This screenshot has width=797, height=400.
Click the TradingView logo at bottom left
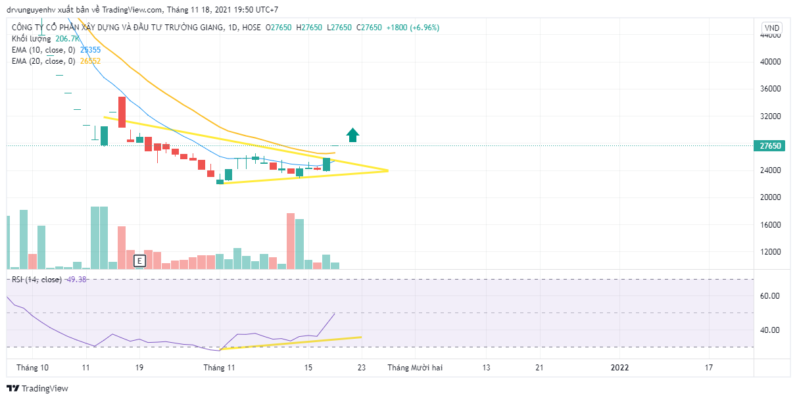[x=37, y=388]
